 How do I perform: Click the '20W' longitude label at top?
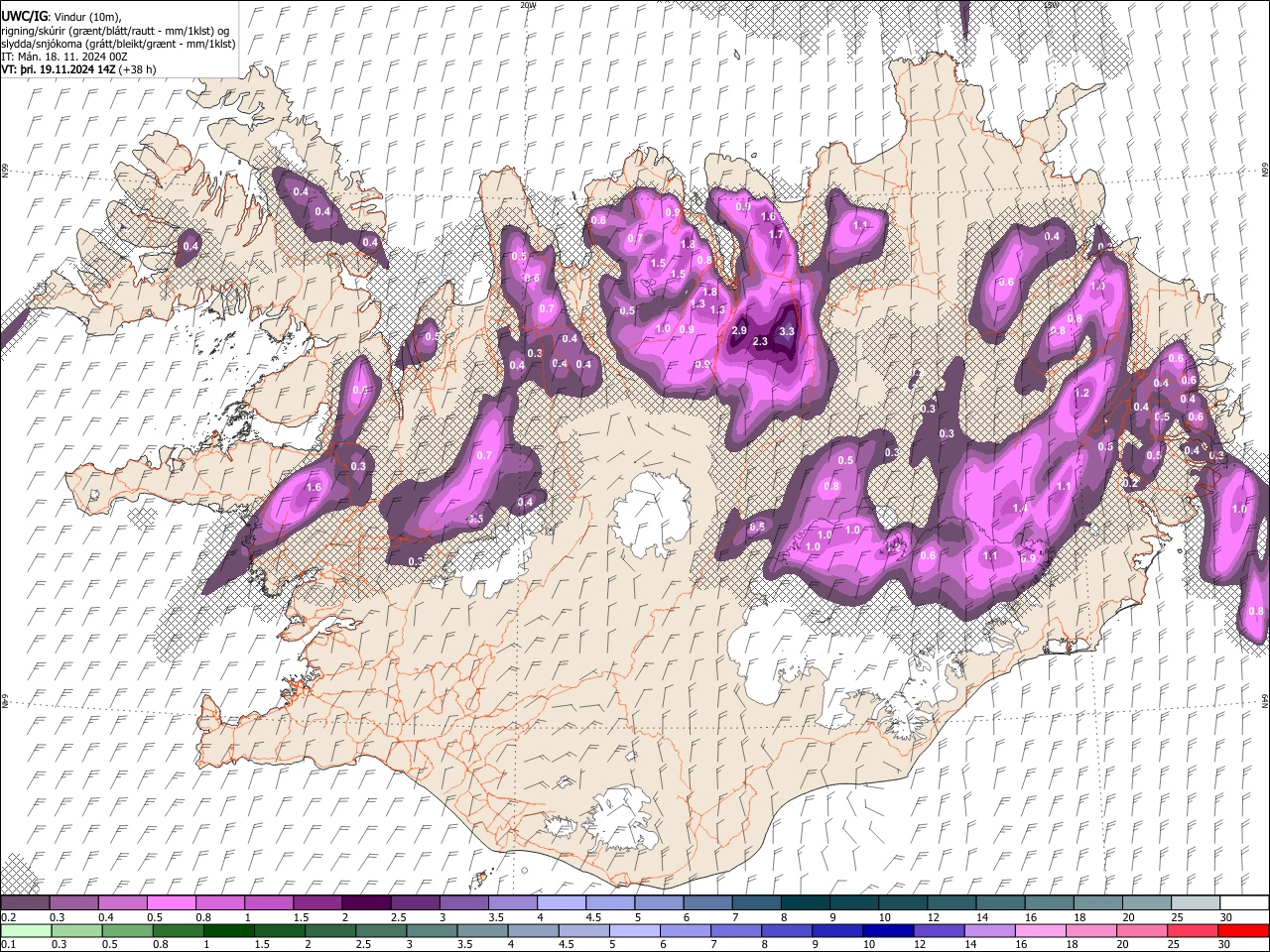coord(528,4)
